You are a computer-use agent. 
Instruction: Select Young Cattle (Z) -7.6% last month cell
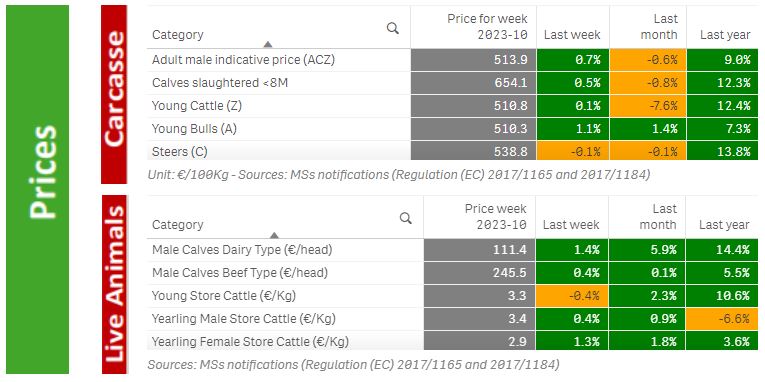[x=648, y=106]
